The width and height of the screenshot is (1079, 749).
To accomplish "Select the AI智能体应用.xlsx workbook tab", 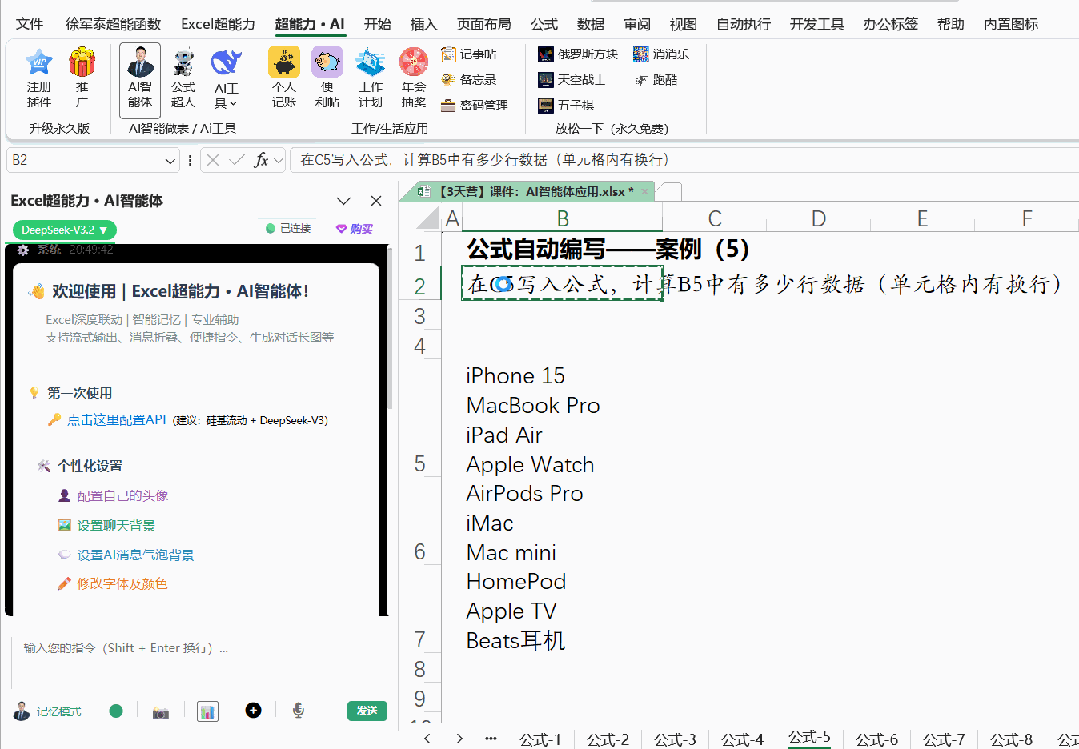I will pos(526,191).
